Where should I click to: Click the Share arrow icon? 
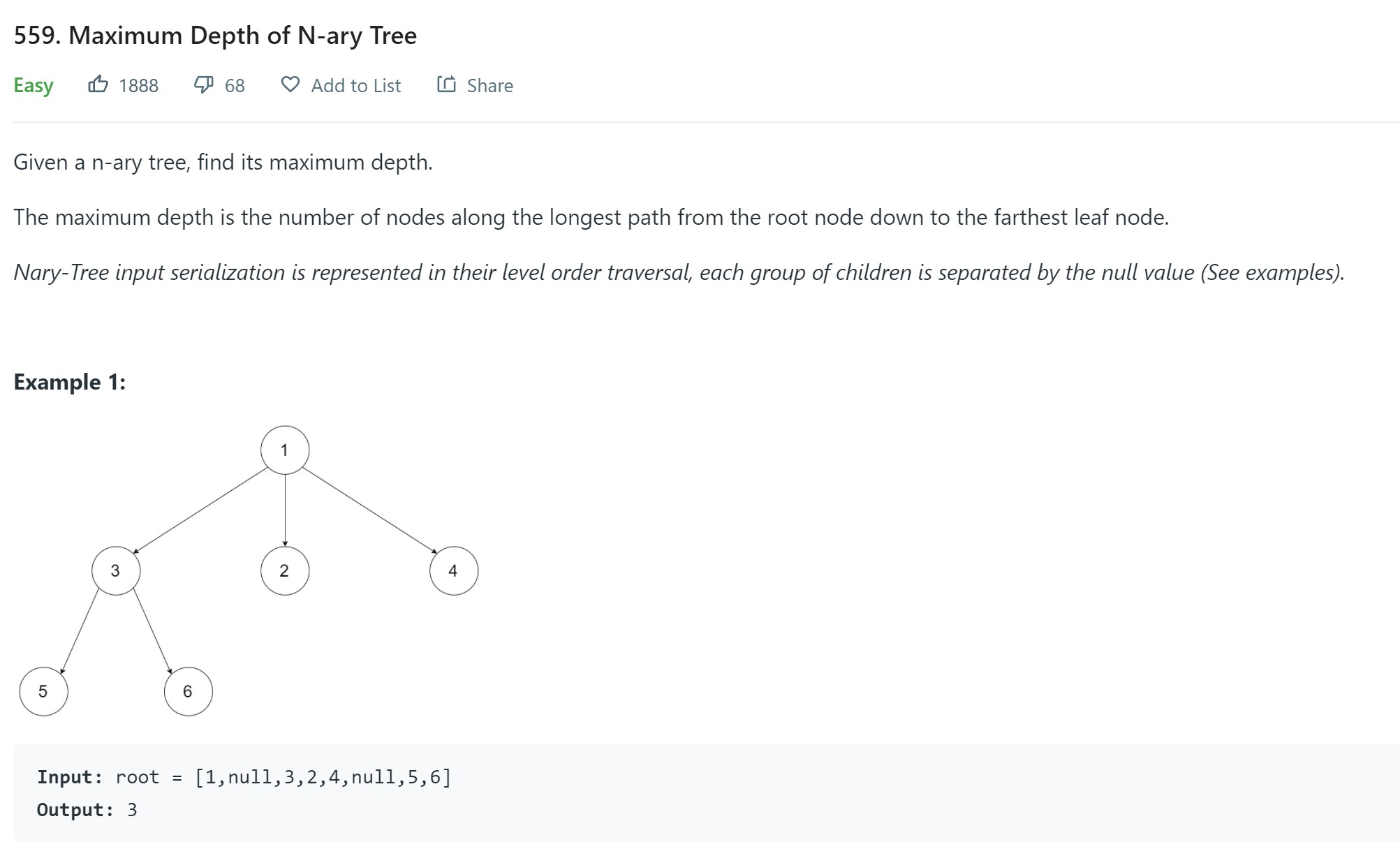click(446, 84)
